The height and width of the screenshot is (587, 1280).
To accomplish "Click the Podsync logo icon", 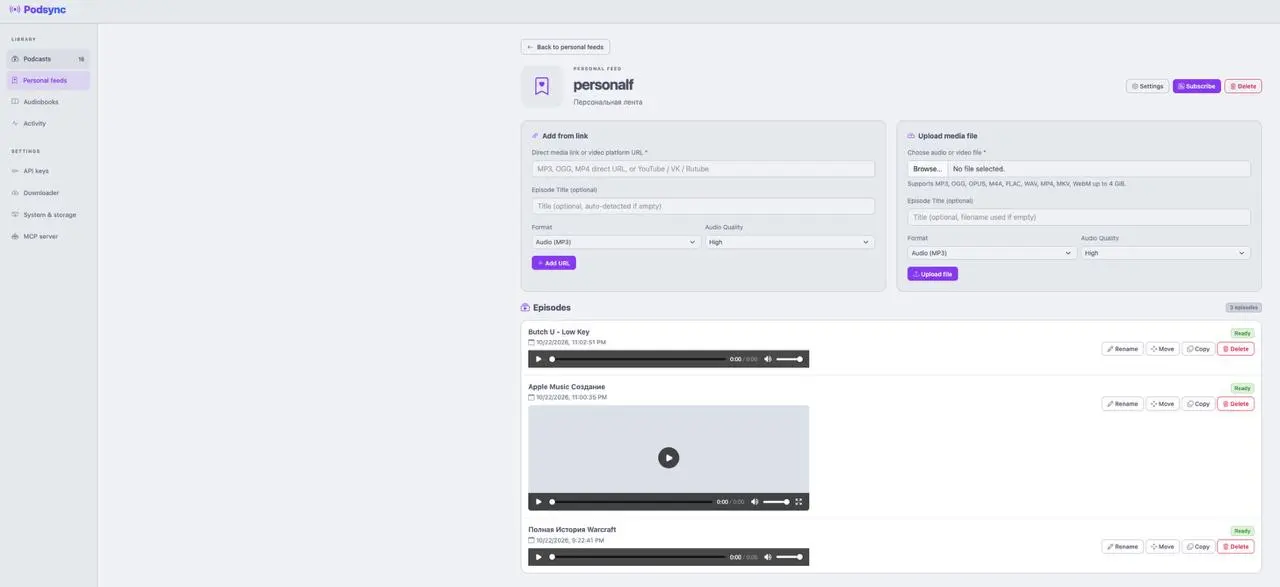I will pos(14,9).
